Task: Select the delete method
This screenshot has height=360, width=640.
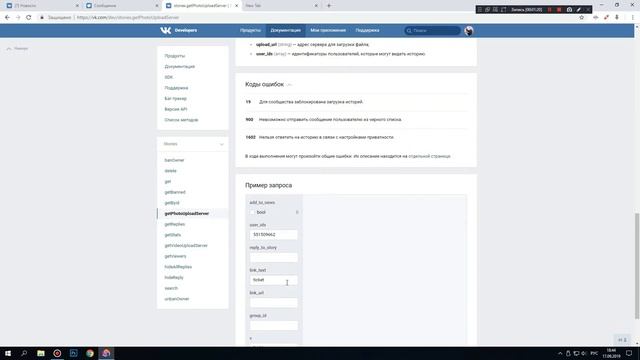Action: pos(170,171)
